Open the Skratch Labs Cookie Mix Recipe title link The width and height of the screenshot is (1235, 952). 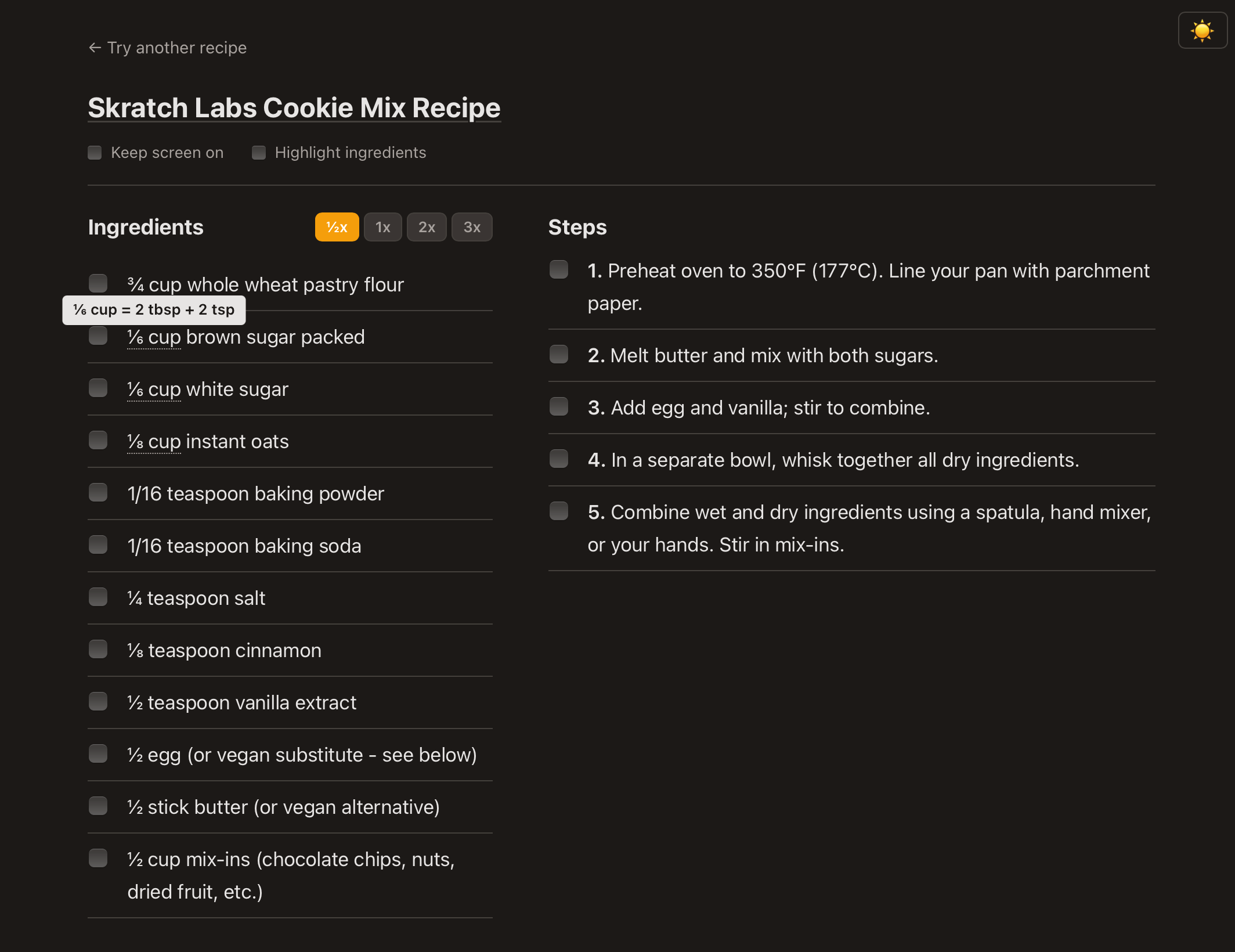tap(294, 108)
